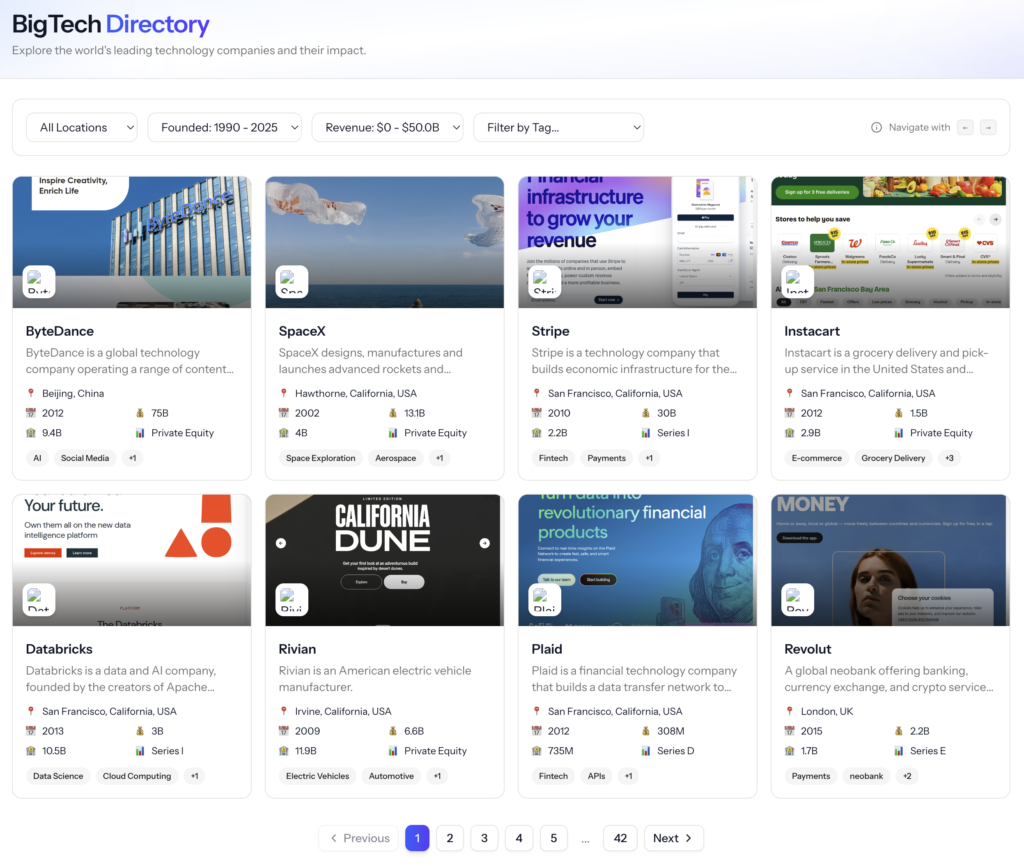Click the right arrow navigation key icon
Image resolution: width=1024 pixels, height=866 pixels.
[987, 127]
